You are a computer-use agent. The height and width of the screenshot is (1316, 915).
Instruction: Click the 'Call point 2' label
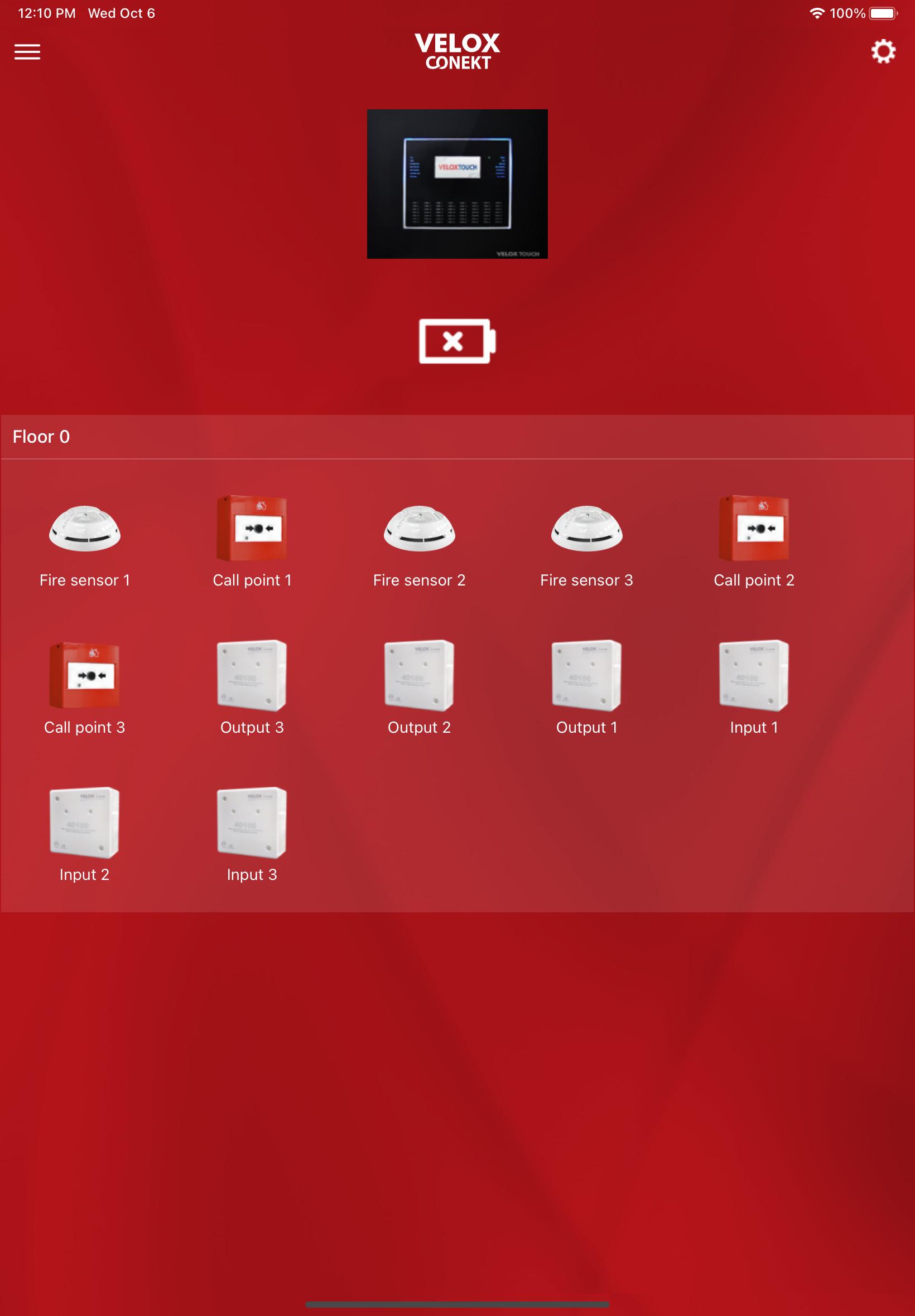point(754,580)
